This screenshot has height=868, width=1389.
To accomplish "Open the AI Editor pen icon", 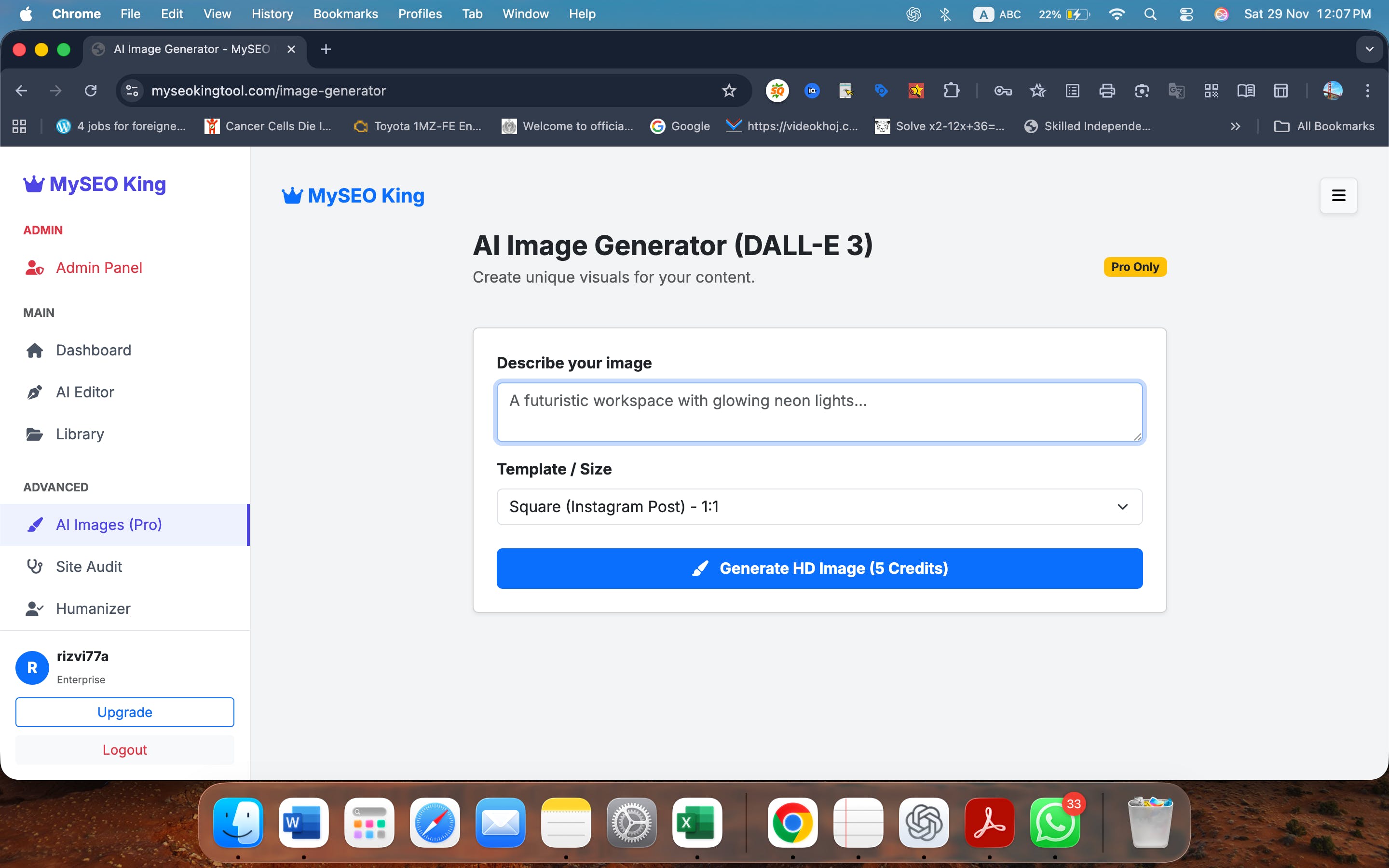I will point(35,392).
